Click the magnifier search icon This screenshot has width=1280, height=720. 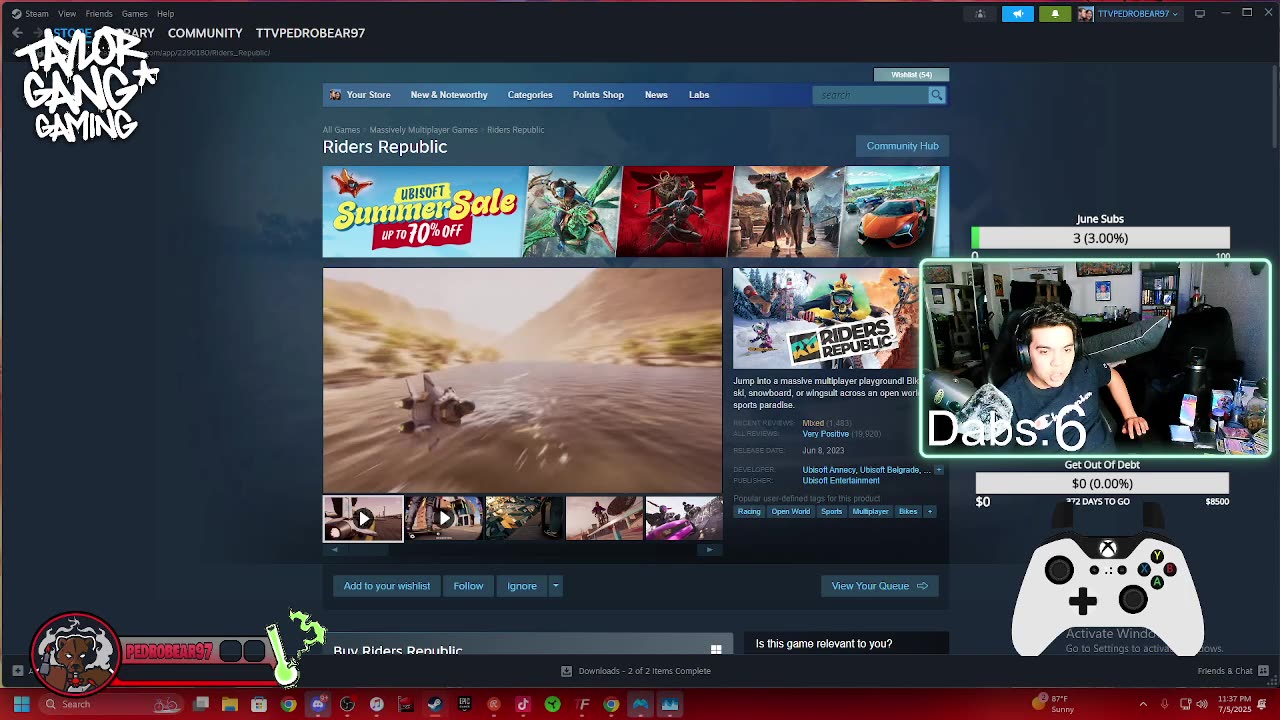click(937, 95)
